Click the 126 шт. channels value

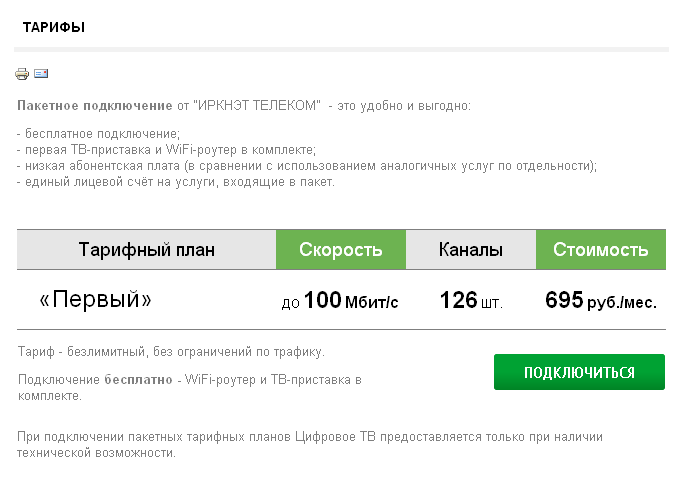[x=471, y=301]
